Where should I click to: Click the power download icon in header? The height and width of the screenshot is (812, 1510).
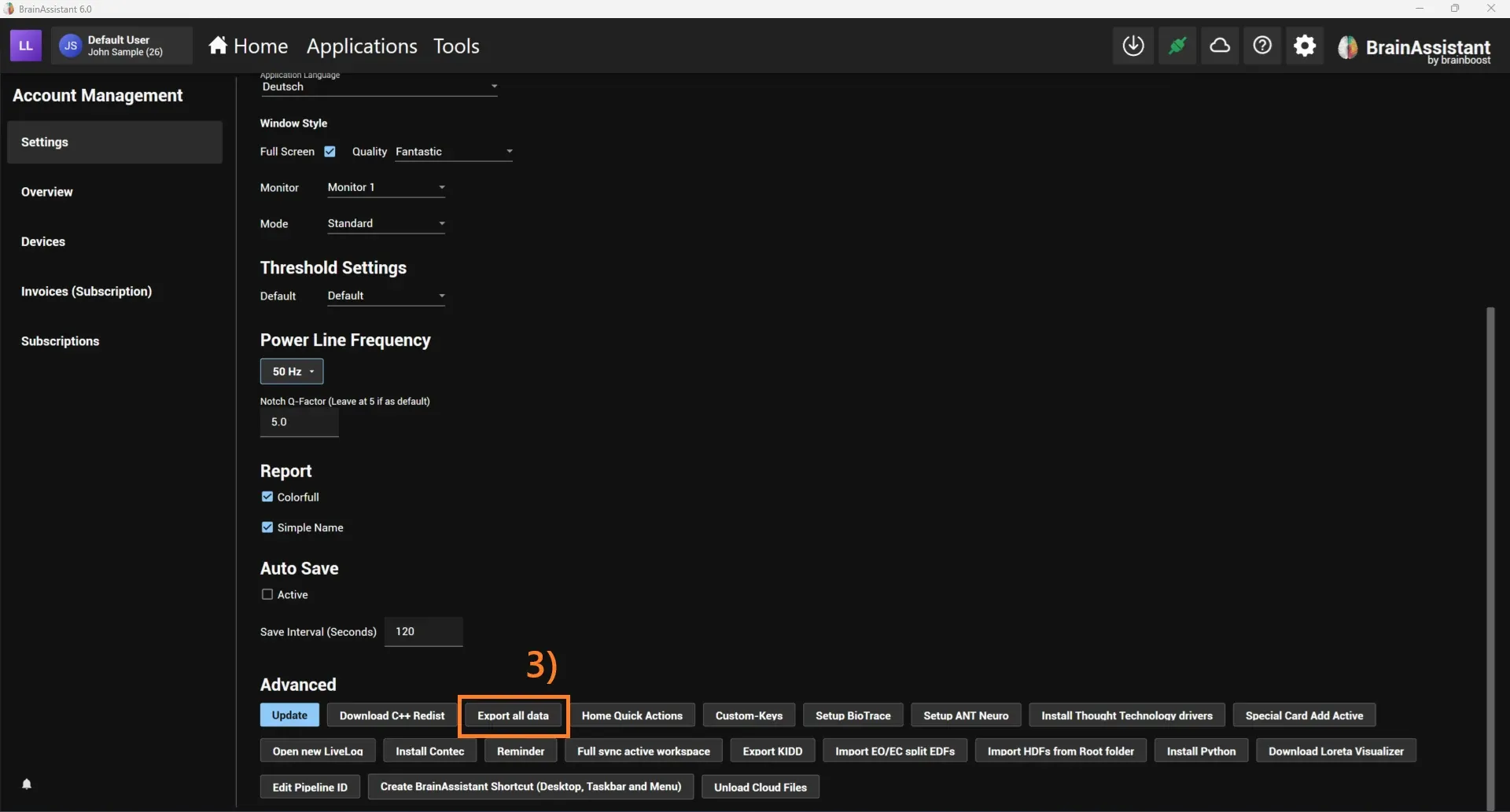tap(1133, 46)
